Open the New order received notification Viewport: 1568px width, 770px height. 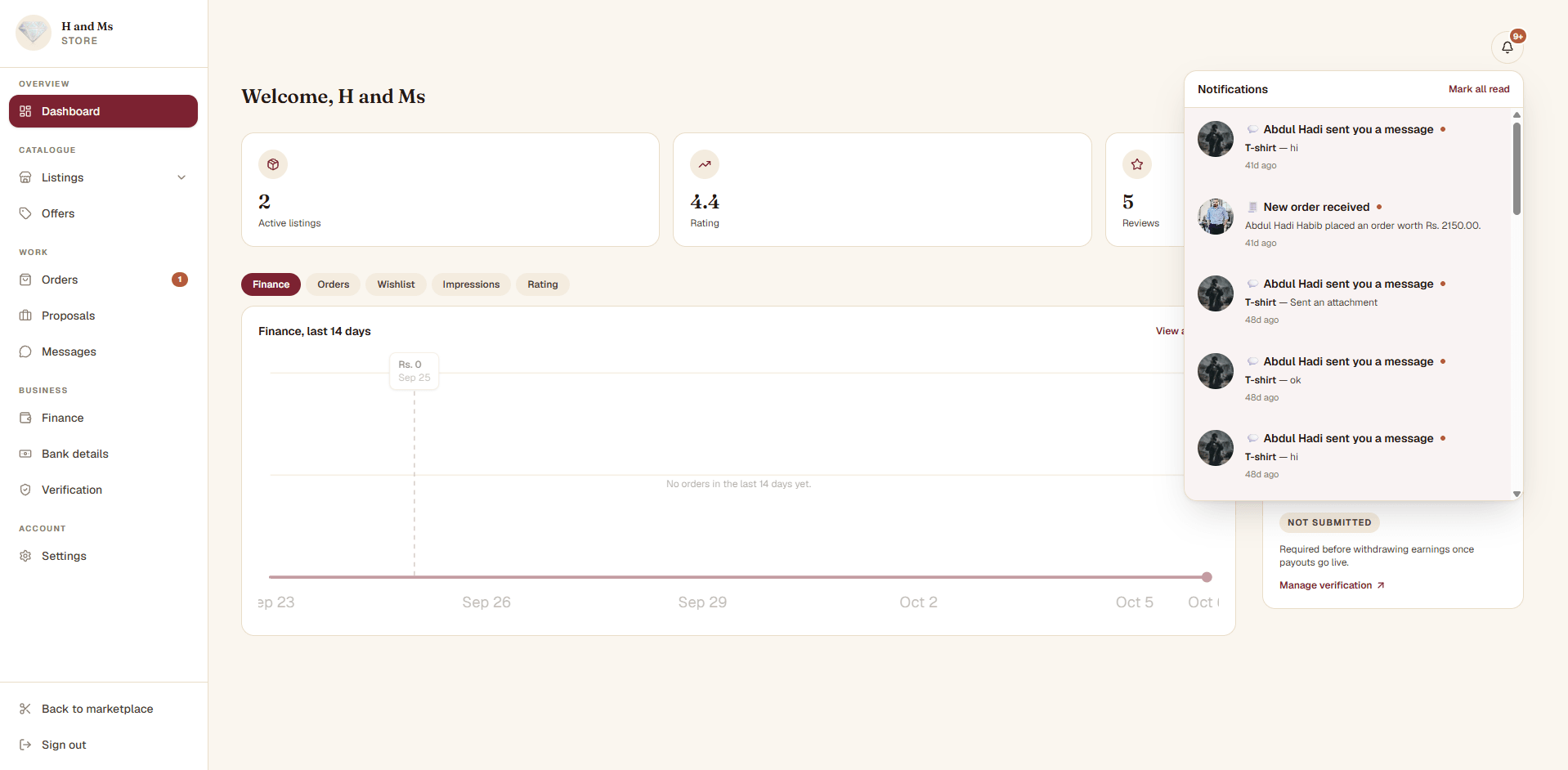1347,224
